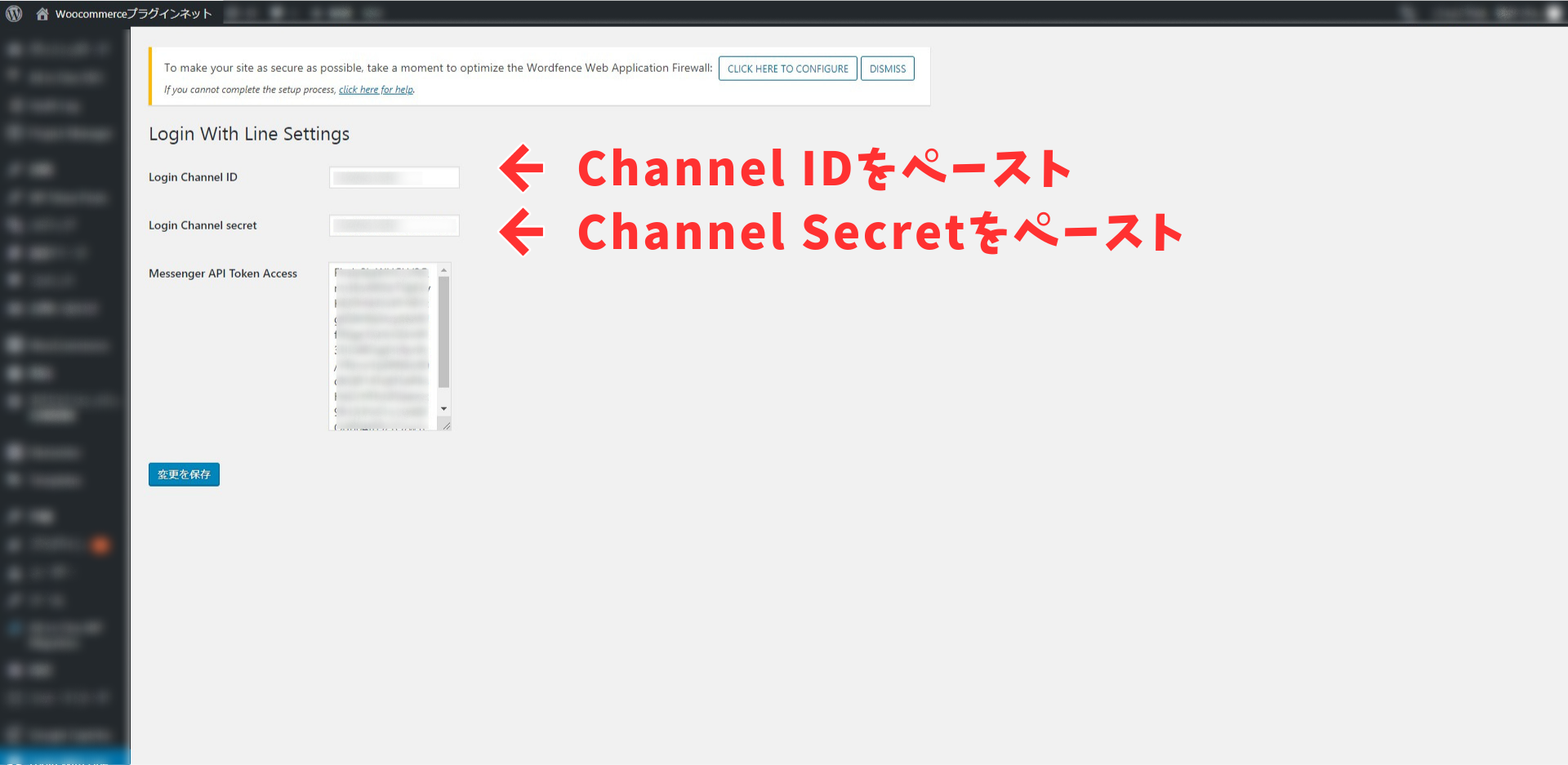Dismiss the Wordfence firewall notice
This screenshot has width=1568, height=765.
[887, 69]
